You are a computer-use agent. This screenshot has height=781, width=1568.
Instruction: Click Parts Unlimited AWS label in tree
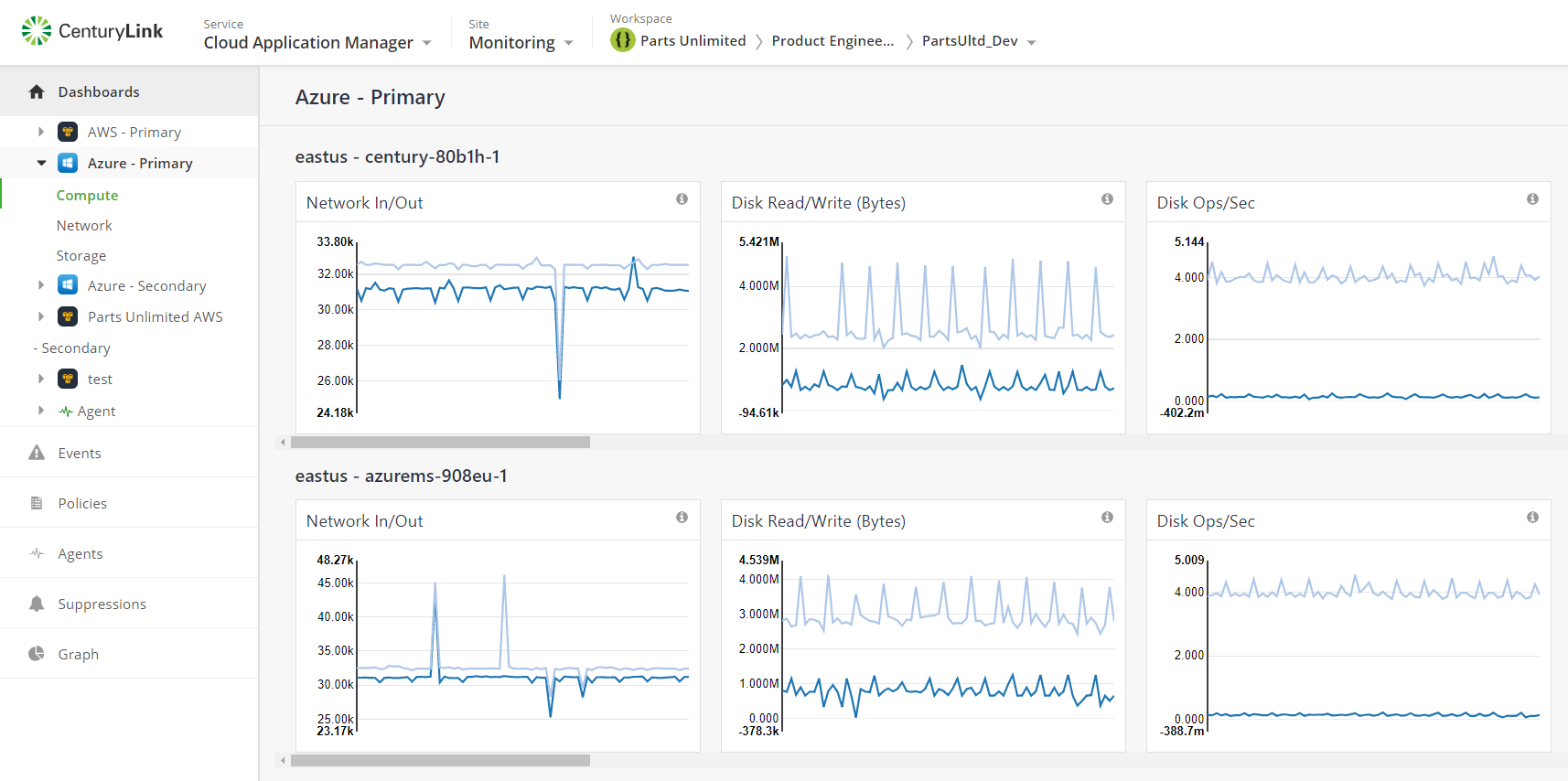156,316
